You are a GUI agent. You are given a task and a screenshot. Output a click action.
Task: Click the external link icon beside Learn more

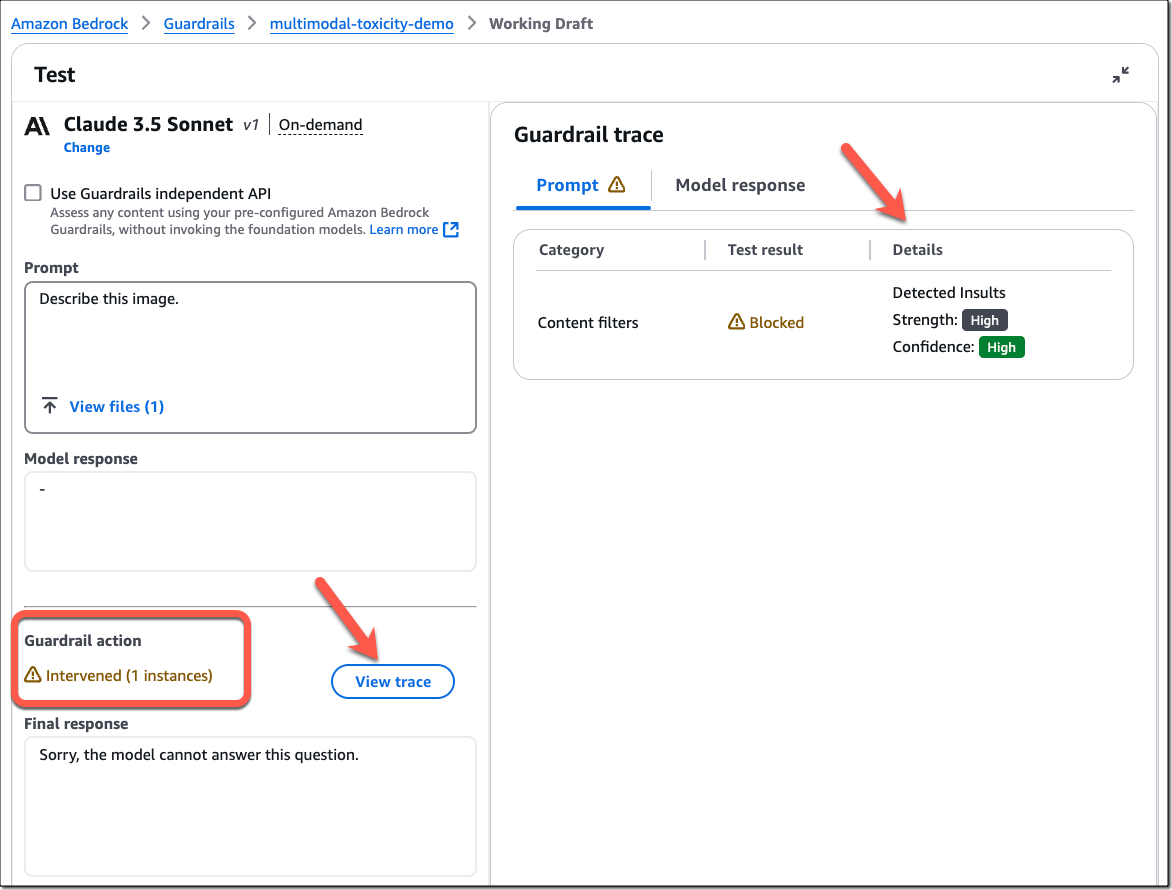tap(451, 230)
